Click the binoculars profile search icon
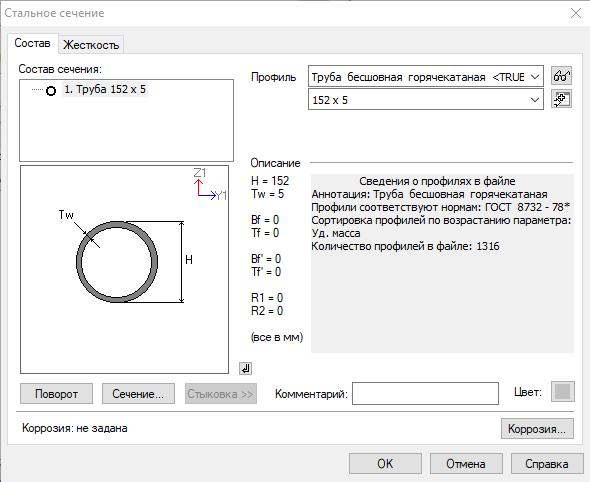This screenshot has width=590, height=482. [561, 76]
